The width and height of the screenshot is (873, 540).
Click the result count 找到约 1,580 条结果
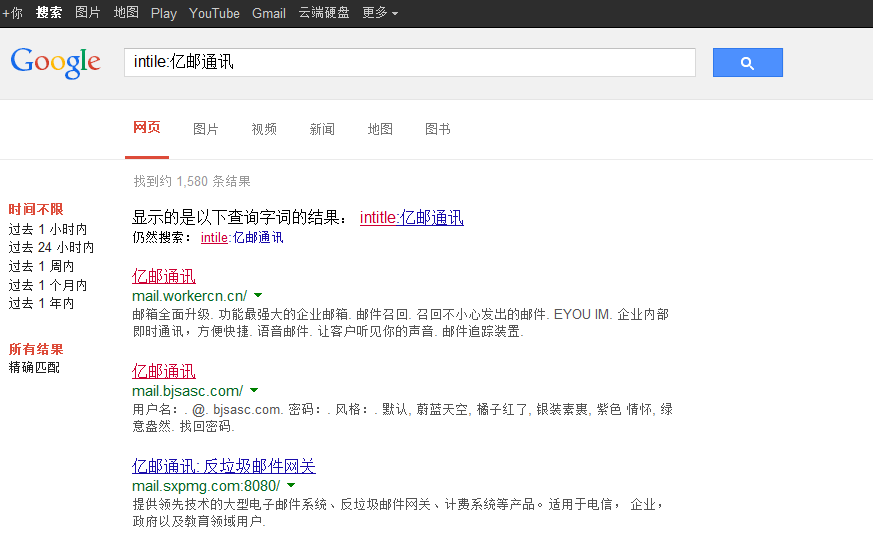(192, 181)
